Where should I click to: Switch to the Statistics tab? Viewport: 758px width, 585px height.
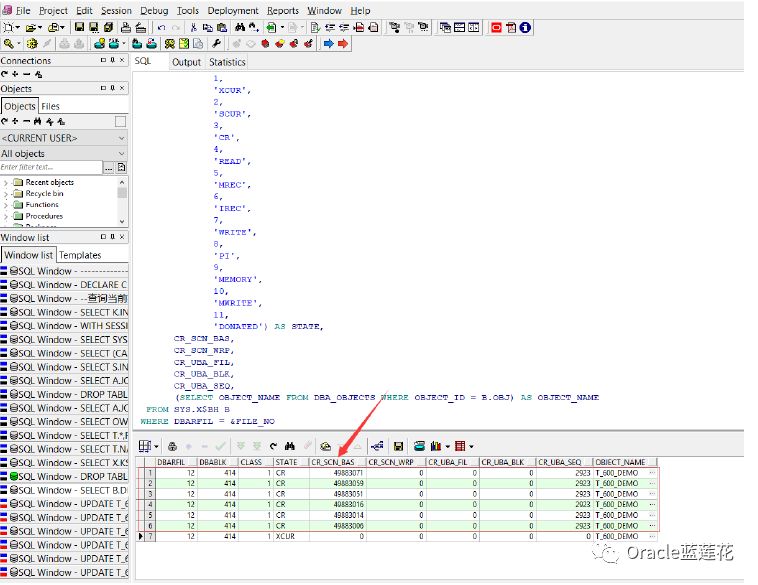(227, 62)
